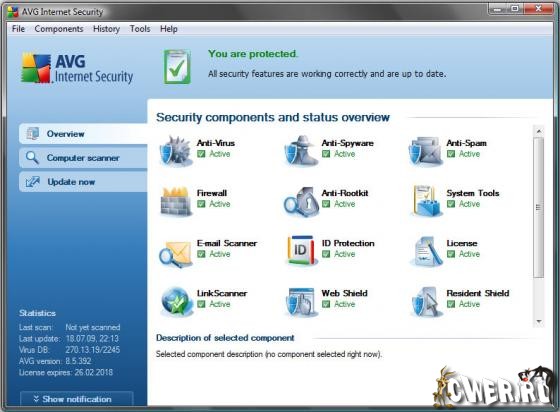Select the Overview navigation item
560x412 pixels.
(83, 134)
